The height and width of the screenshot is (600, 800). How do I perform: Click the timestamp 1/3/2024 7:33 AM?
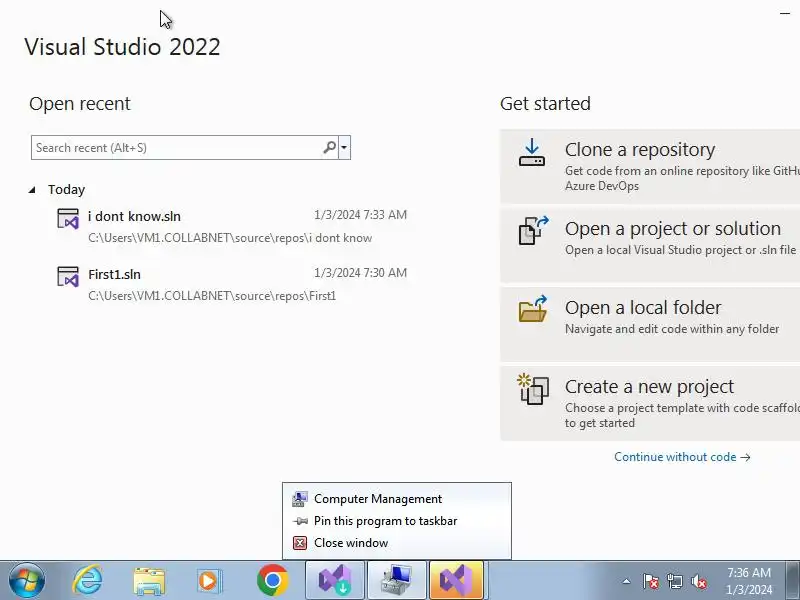pyautogui.click(x=360, y=215)
